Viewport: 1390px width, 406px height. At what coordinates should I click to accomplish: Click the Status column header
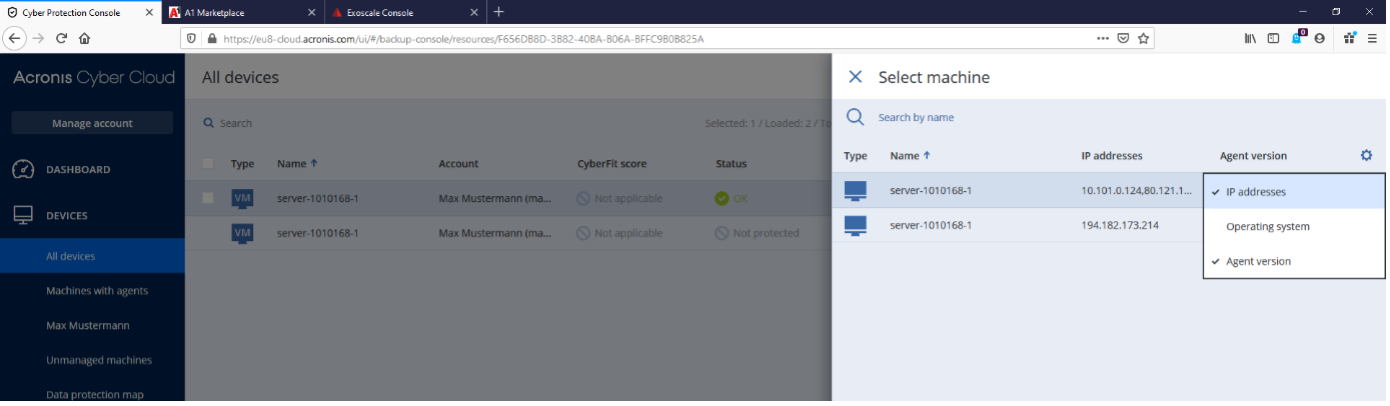[731, 163]
